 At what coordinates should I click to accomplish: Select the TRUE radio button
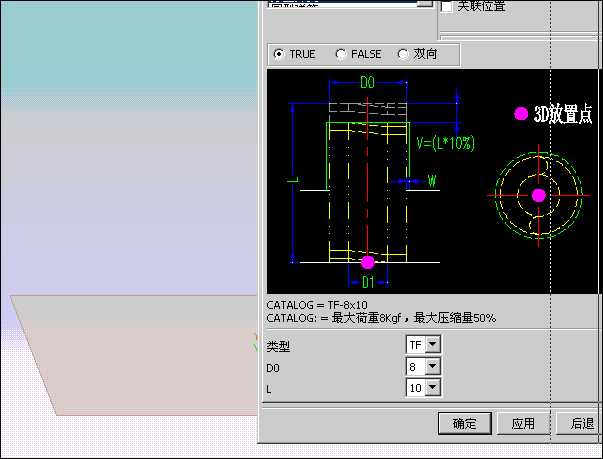tap(279, 54)
